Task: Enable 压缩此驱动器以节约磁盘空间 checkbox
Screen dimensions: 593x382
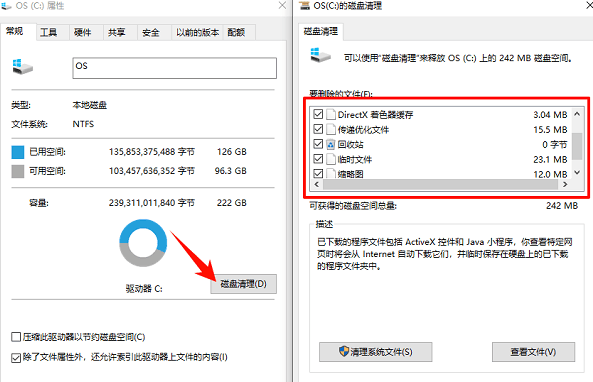Action: [16, 337]
